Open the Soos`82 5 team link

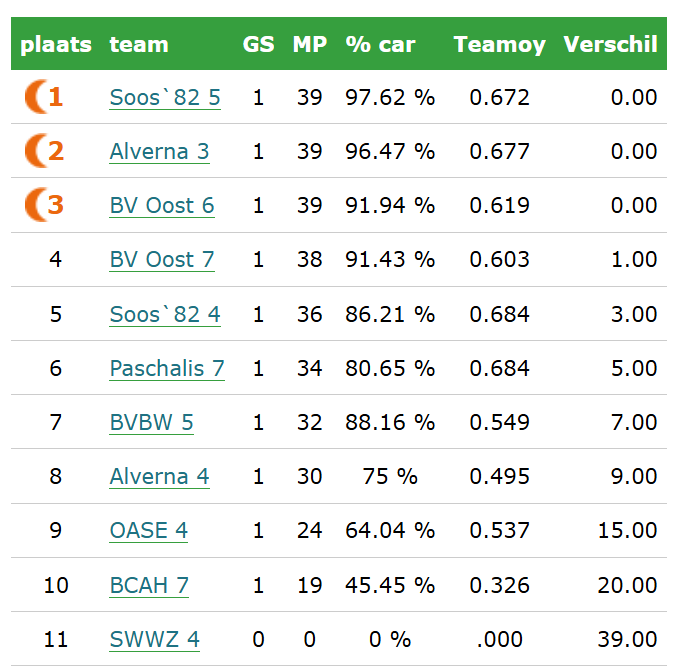click(165, 98)
